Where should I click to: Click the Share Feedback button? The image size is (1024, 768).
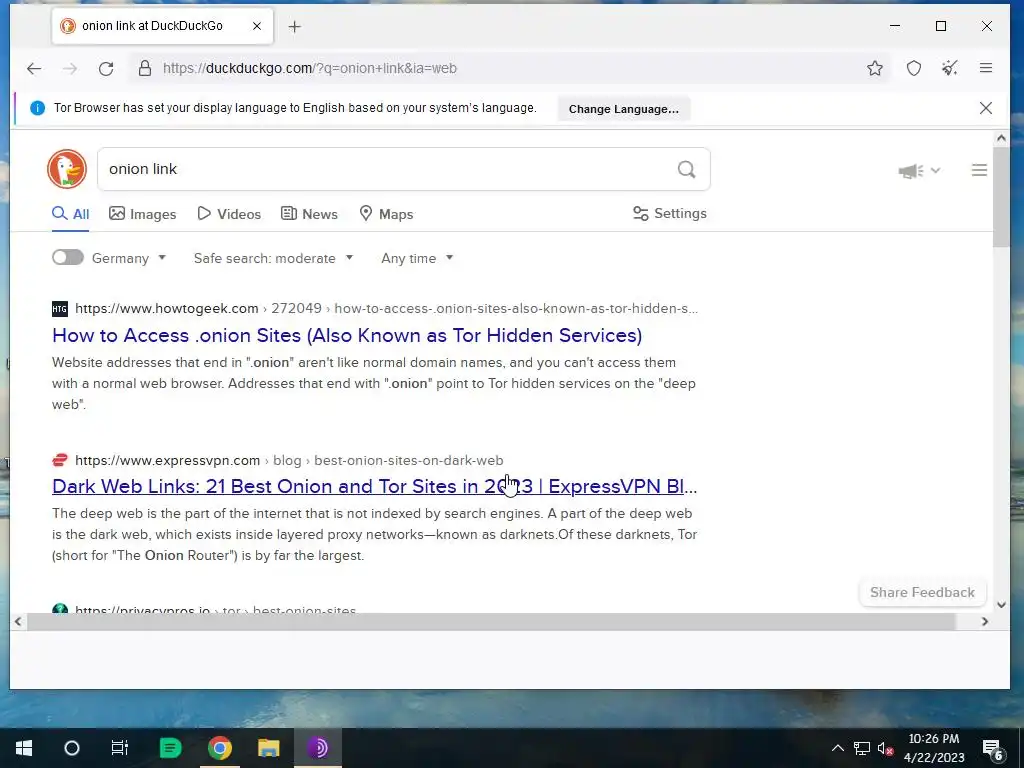point(922,592)
